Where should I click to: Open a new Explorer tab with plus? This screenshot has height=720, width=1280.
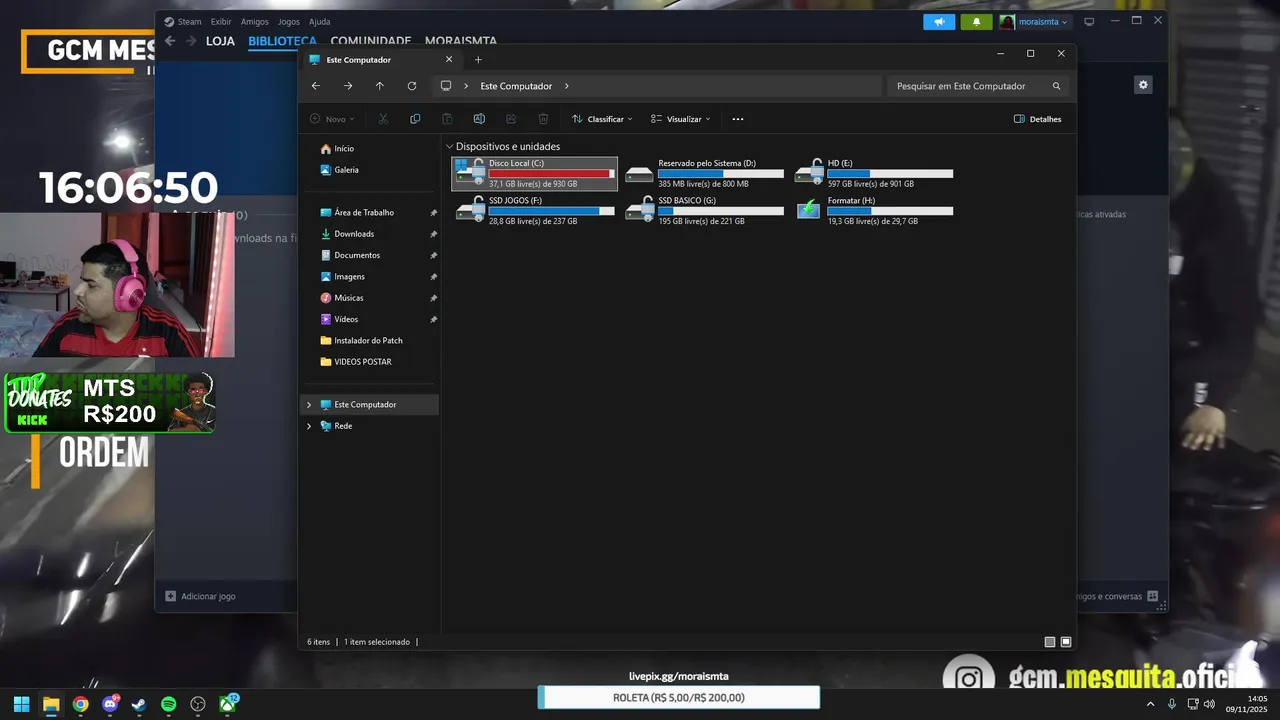click(x=478, y=60)
